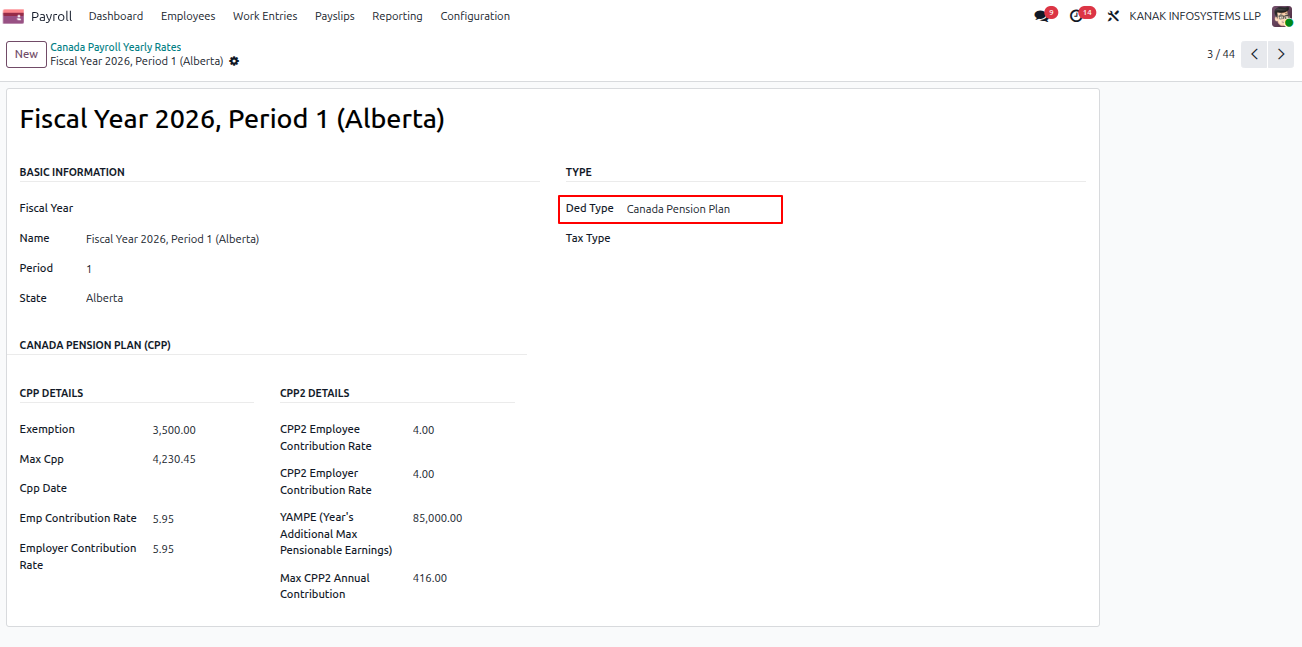The image size is (1302, 647).
Task: Click the debug tools wrench icon
Action: [x=1113, y=16]
